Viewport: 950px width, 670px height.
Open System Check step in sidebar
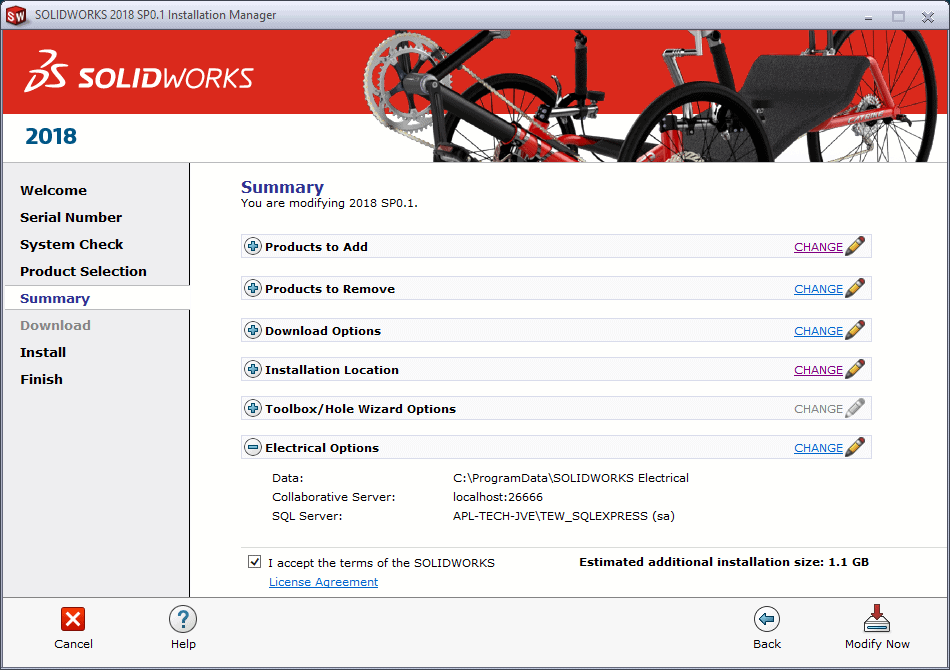tap(72, 244)
